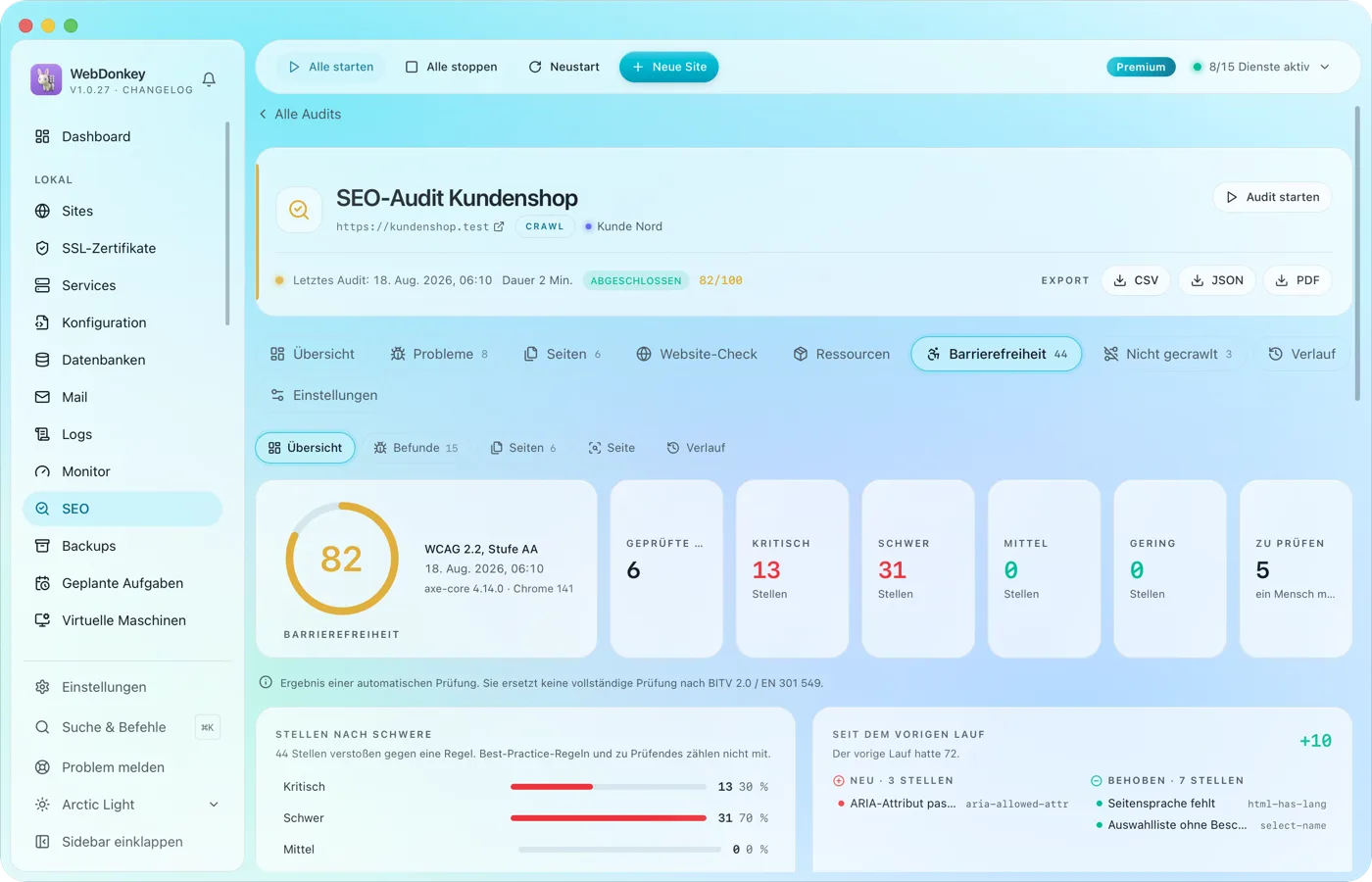Open the notifications bell

click(209, 79)
